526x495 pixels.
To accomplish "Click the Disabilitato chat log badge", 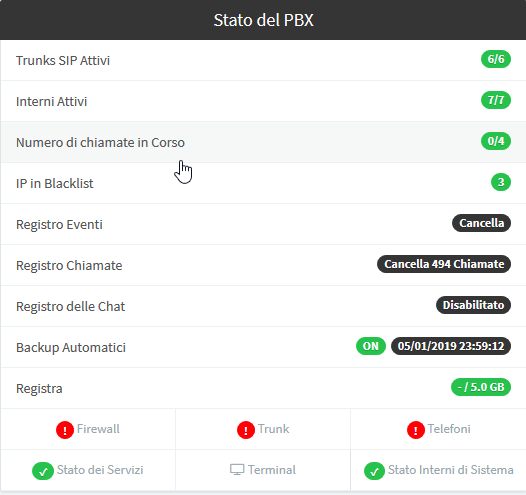I will (473, 305).
